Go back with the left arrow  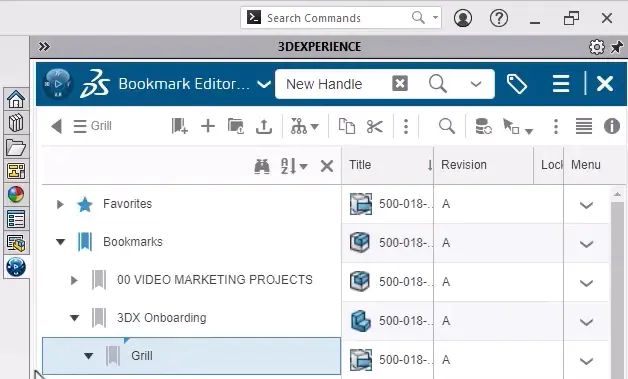pyautogui.click(x=56, y=126)
